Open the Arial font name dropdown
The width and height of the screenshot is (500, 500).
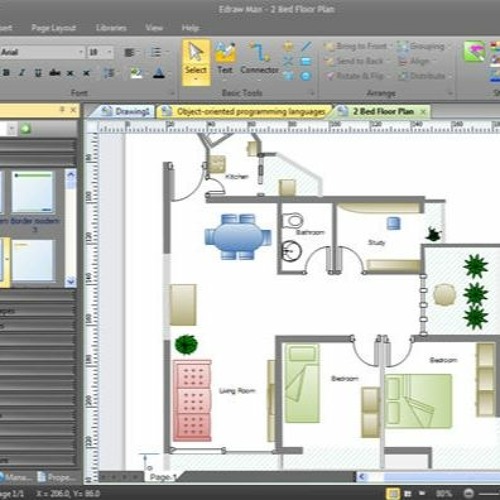[80, 52]
